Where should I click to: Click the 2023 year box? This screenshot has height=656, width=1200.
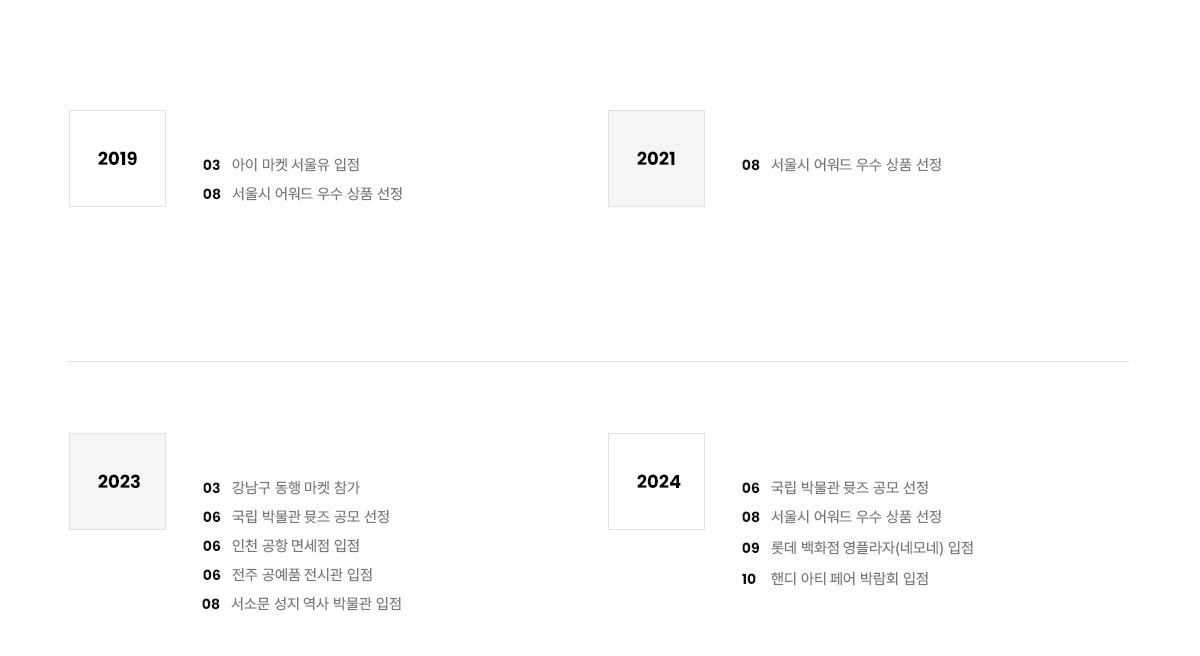click(117, 481)
